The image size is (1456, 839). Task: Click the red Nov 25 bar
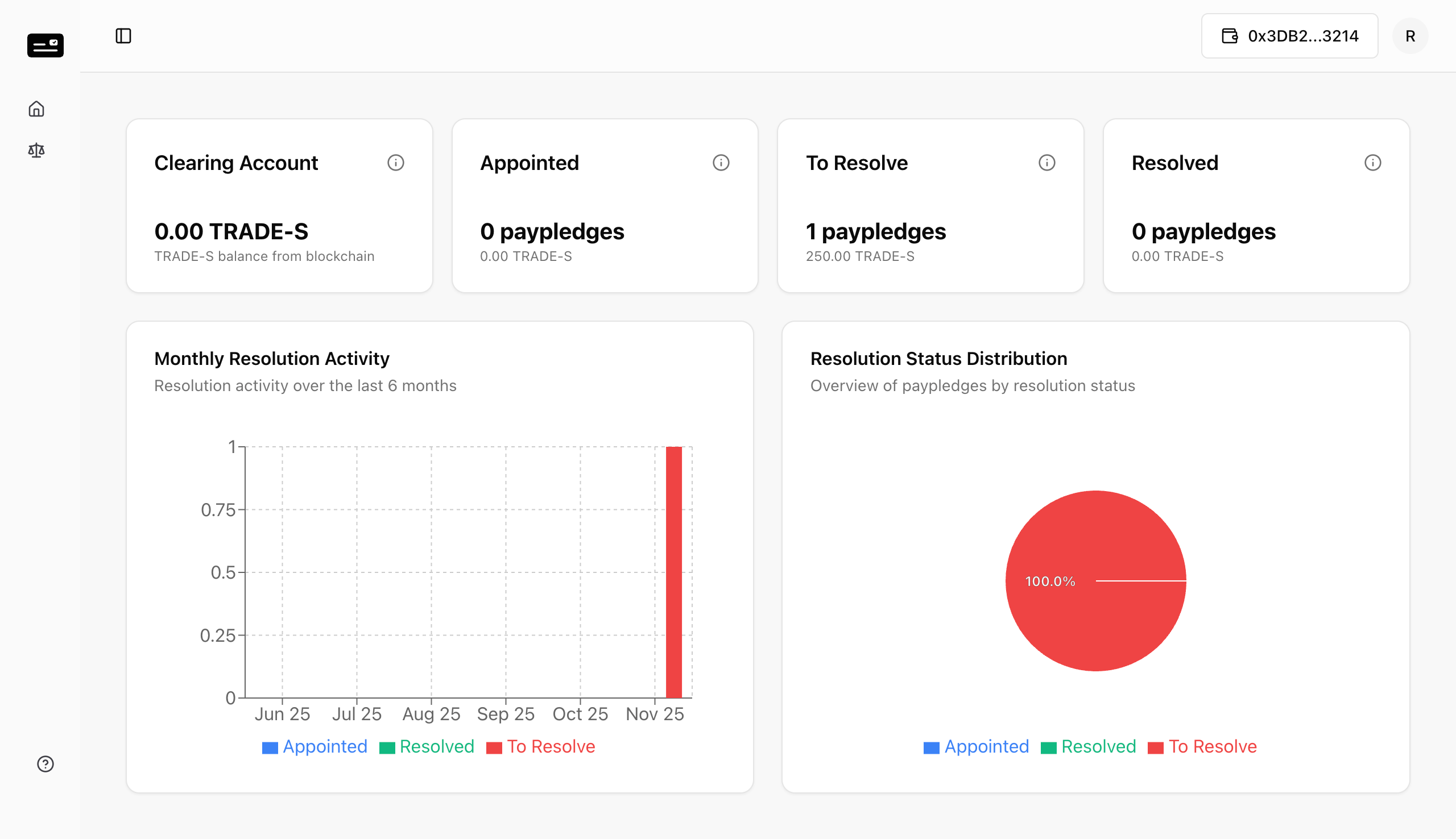(674, 572)
